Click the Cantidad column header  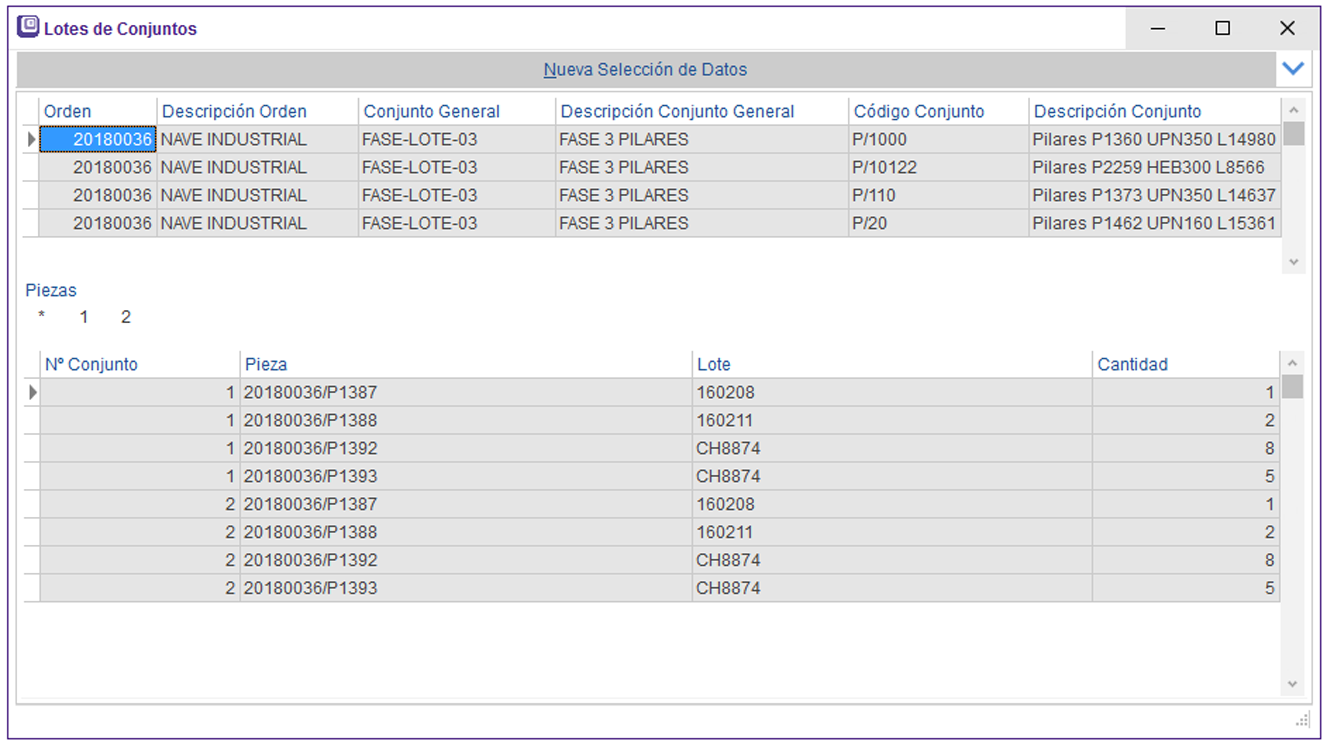1132,365
